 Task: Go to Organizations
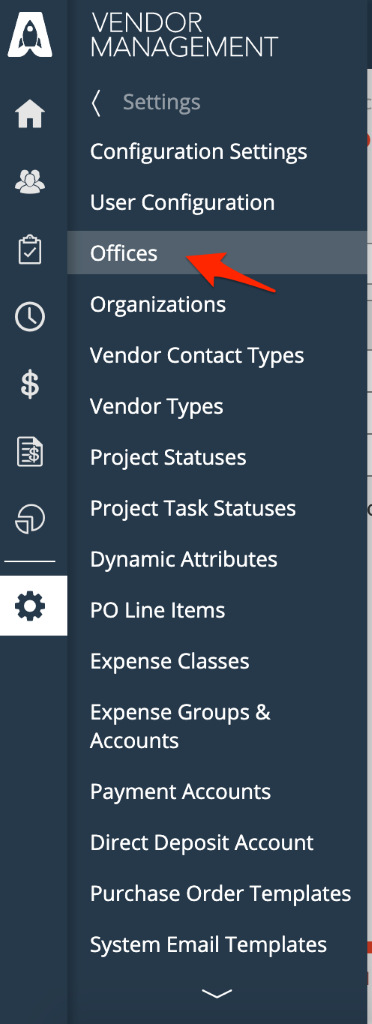(x=158, y=305)
